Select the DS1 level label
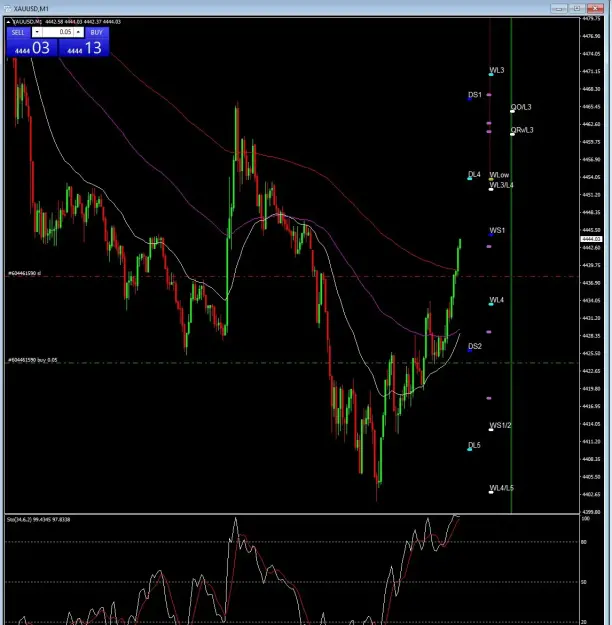Screen dimensions: 612x625 pyautogui.click(x=475, y=94)
